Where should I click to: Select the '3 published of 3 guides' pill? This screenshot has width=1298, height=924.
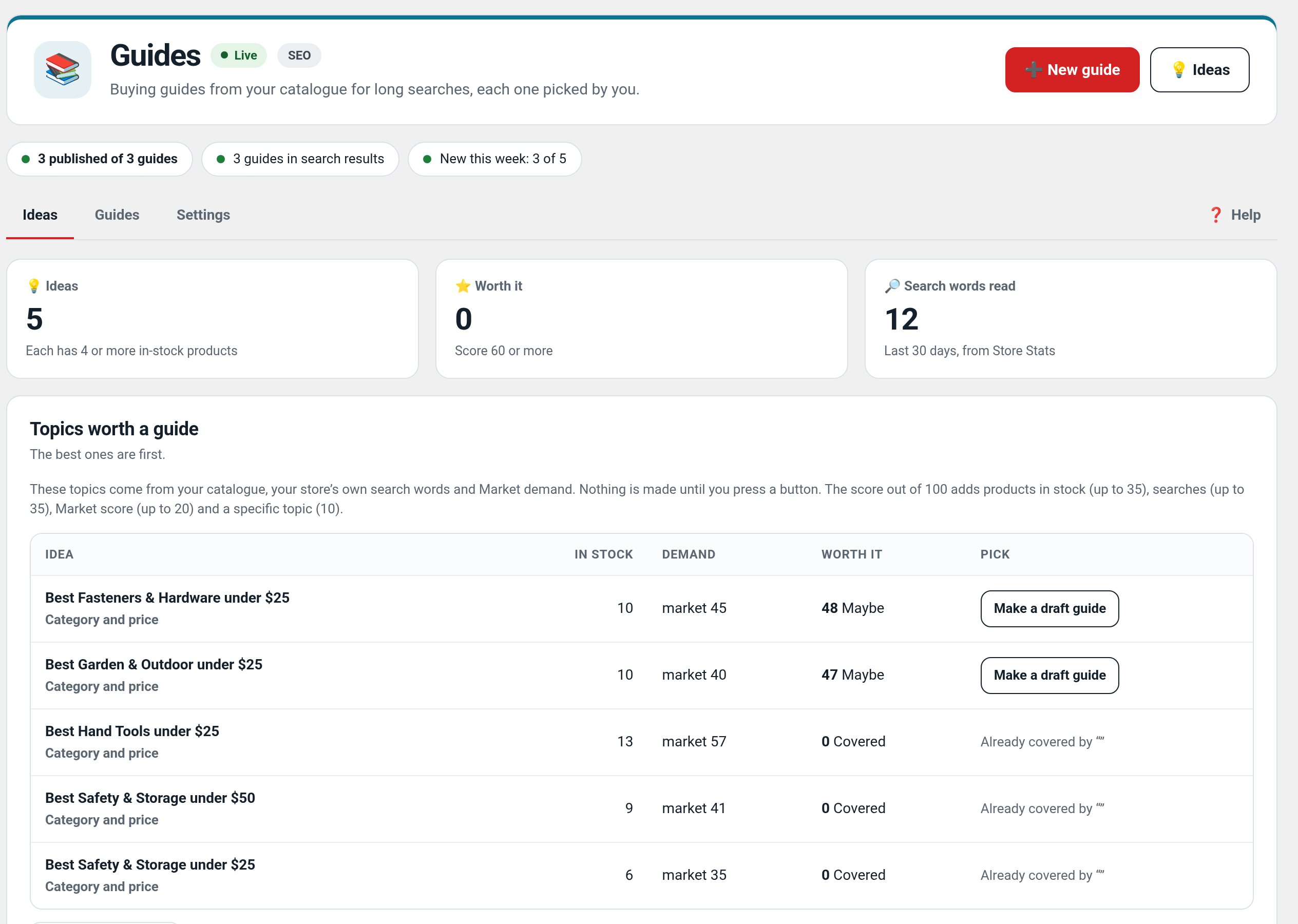coord(100,159)
